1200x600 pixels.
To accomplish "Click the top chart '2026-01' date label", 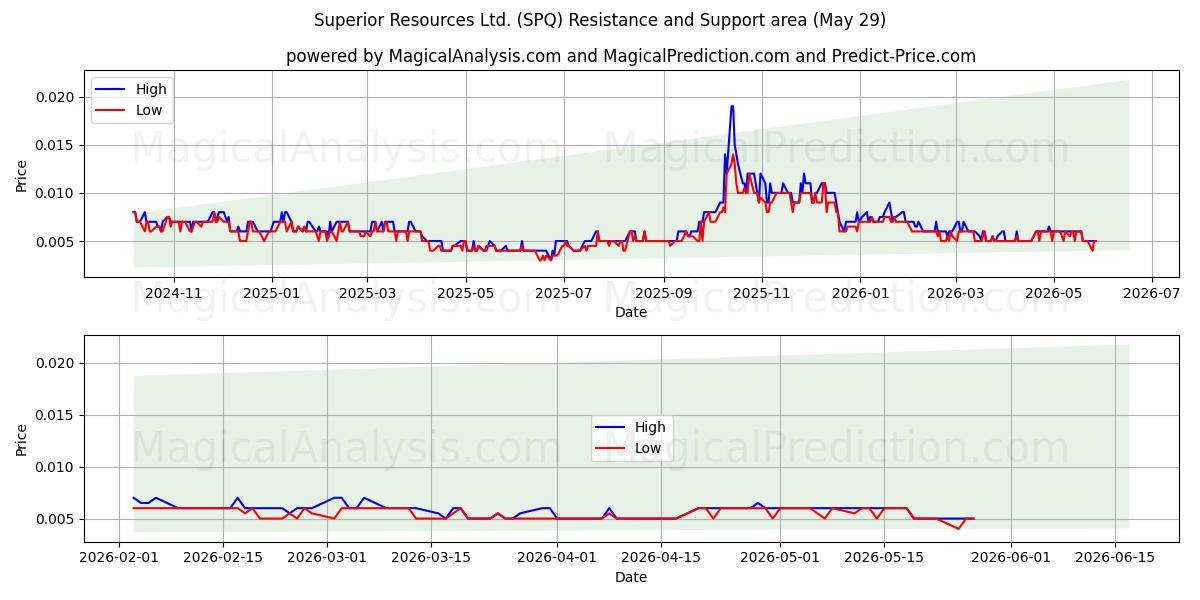I will point(859,294).
